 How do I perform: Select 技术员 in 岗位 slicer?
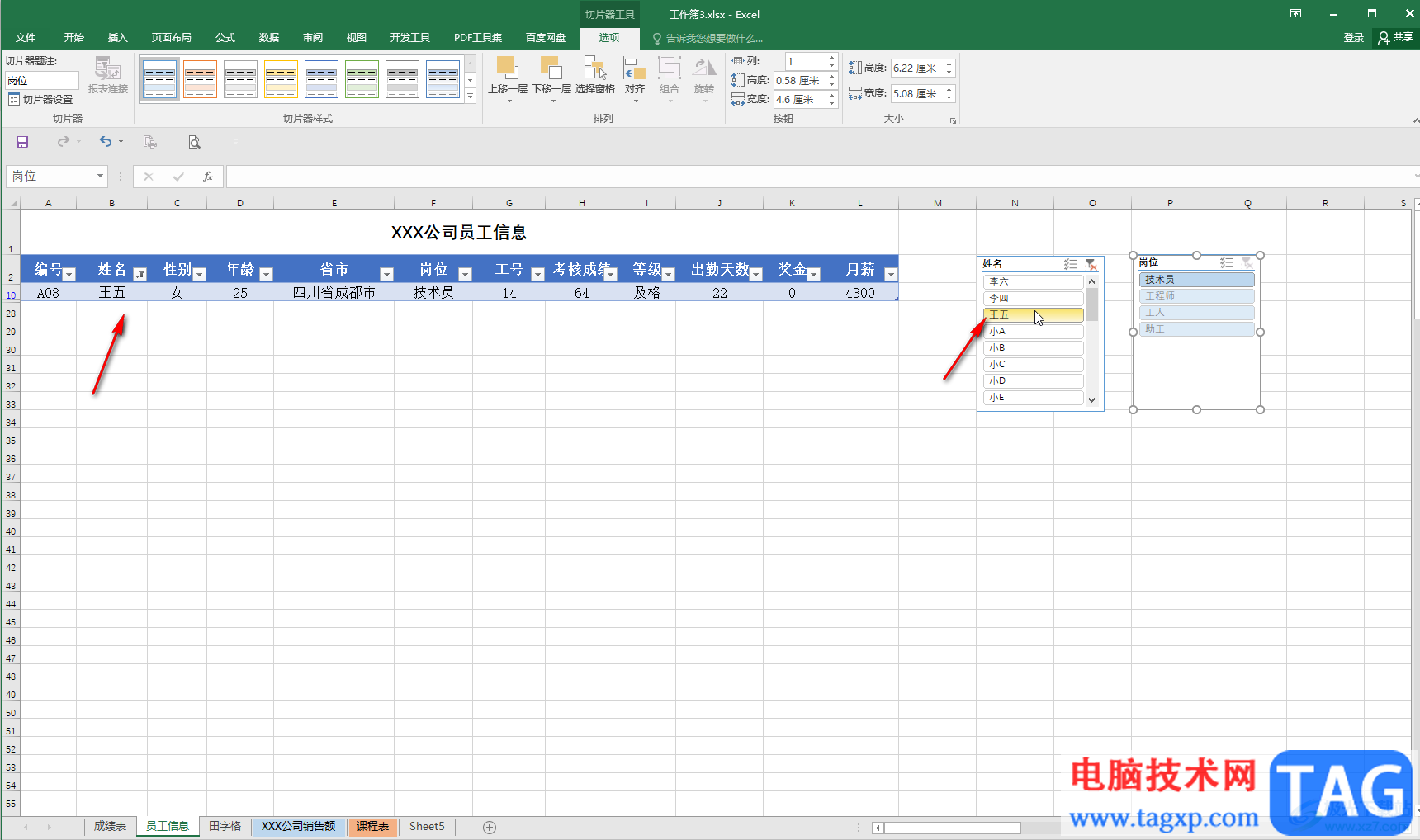(x=1196, y=280)
